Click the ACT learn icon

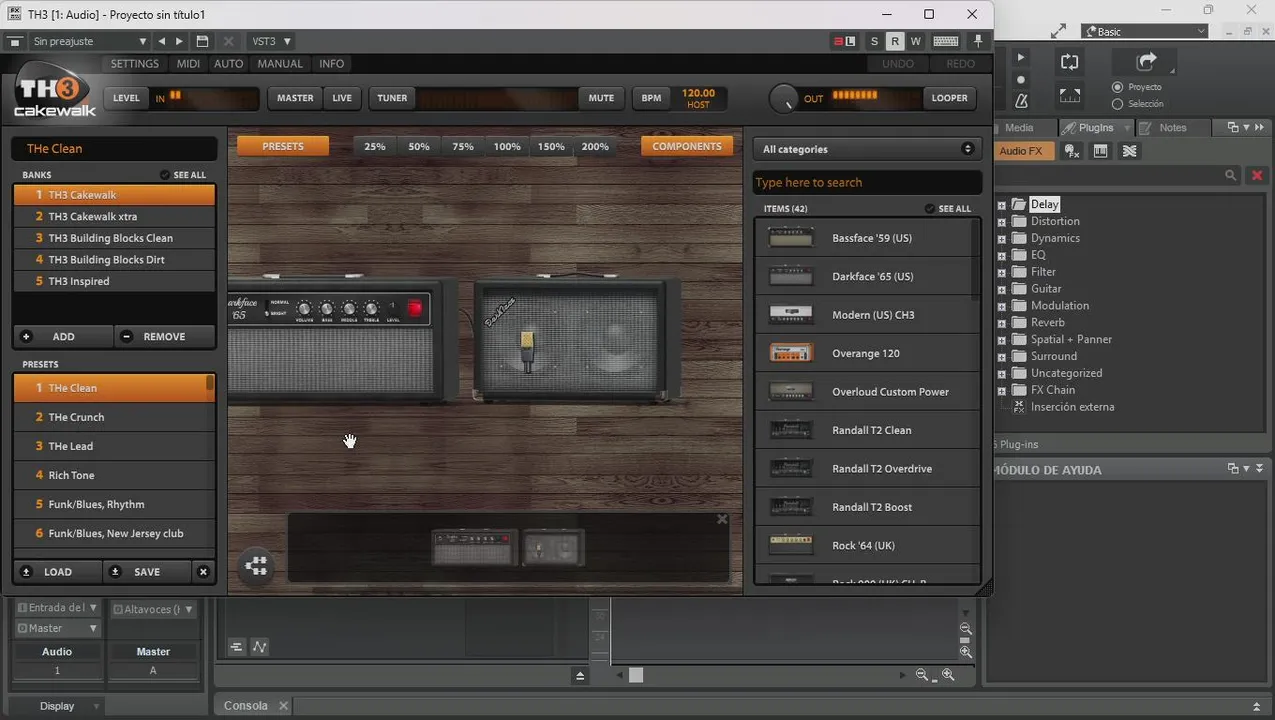pyautogui.click(x=844, y=42)
